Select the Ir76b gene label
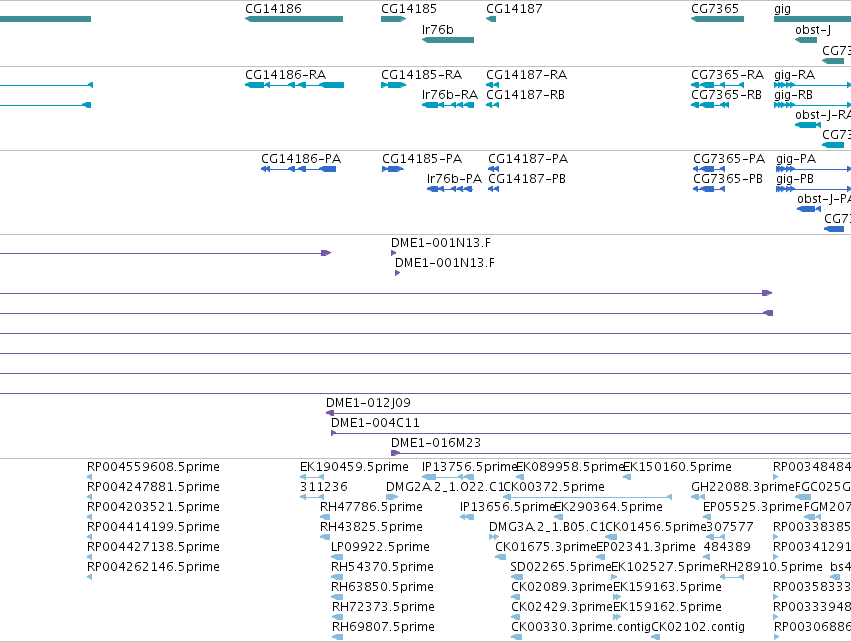Image resolution: width=851 pixels, height=642 pixels. (437, 30)
